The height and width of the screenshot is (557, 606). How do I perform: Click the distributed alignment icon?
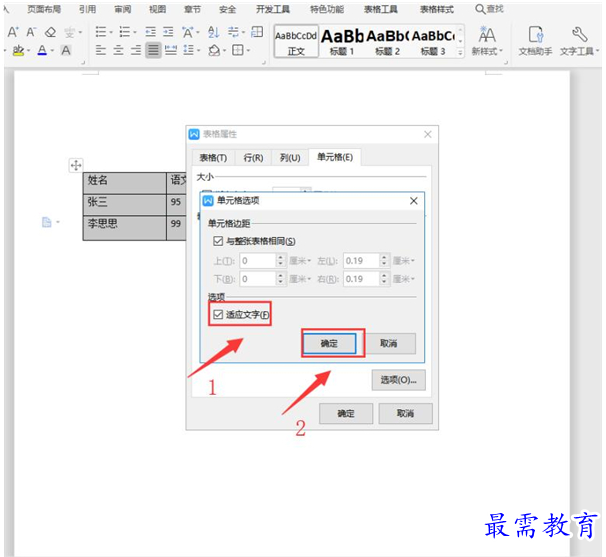coord(171,50)
